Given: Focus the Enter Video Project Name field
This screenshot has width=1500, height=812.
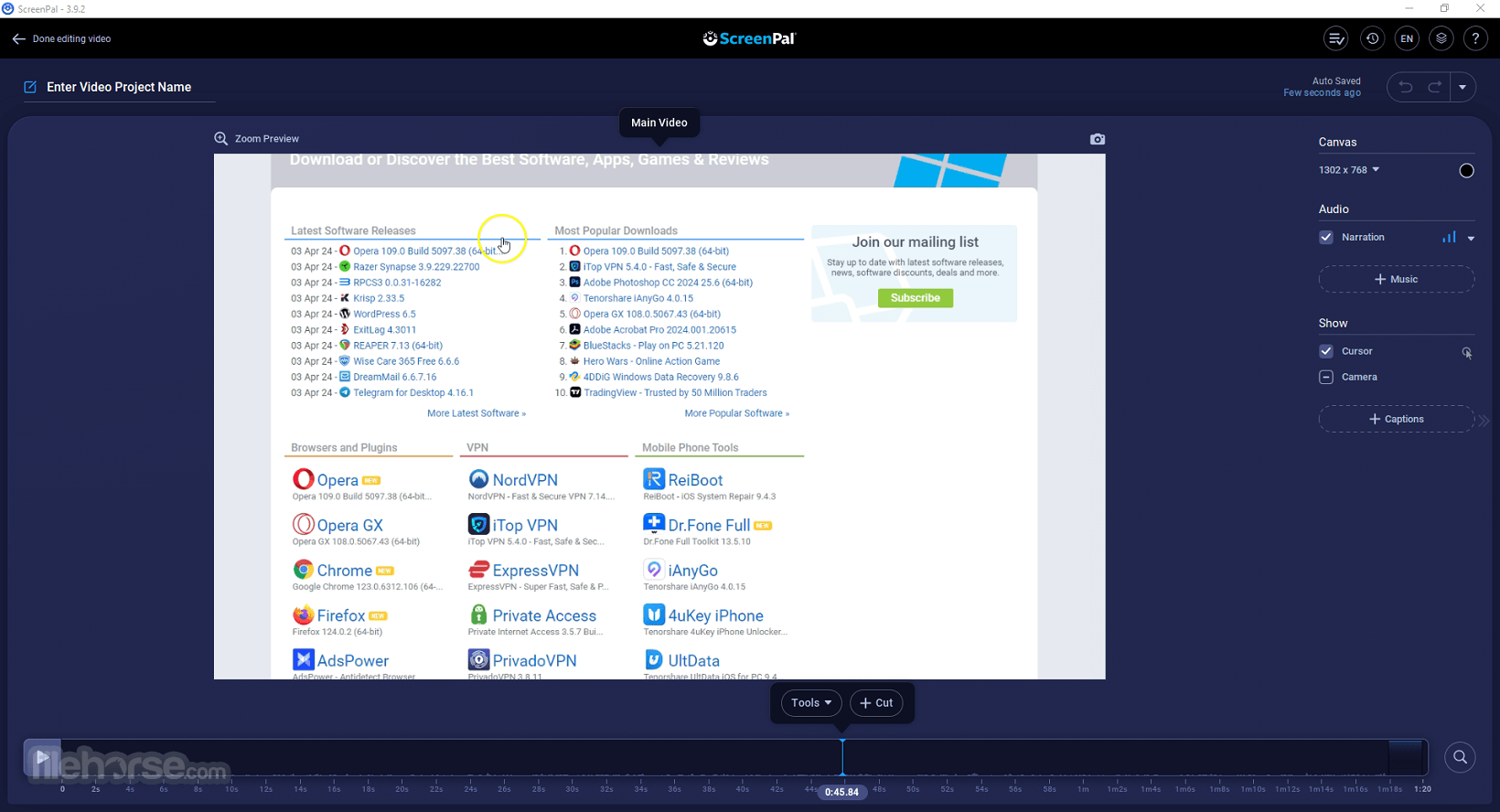Looking at the screenshot, I should 119,87.
